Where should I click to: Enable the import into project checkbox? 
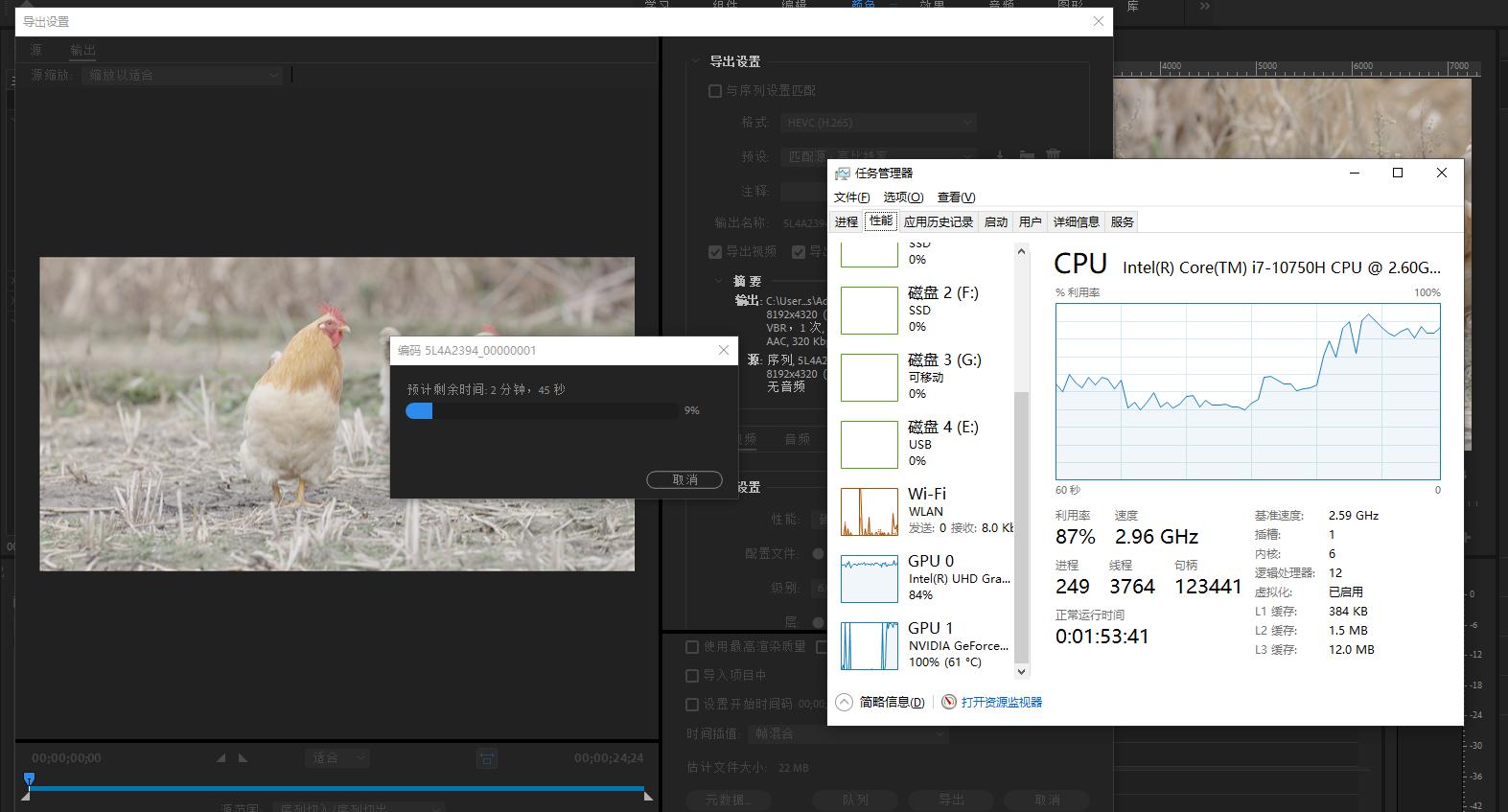692,675
